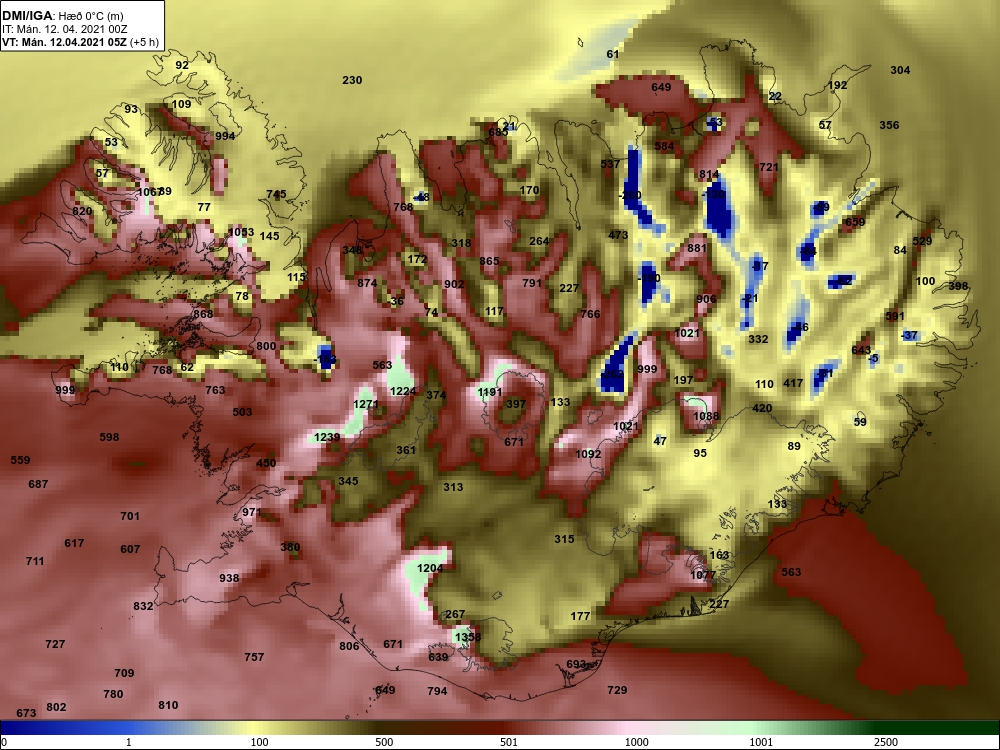Click the map value 332

(x=758, y=339)
